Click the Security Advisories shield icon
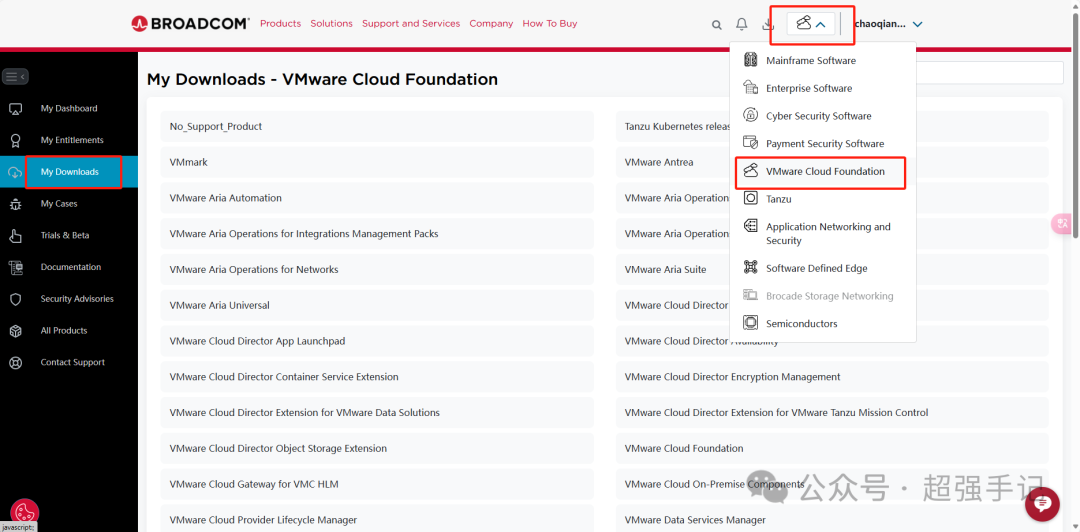The image size is (1080, 532). point(15,299)
